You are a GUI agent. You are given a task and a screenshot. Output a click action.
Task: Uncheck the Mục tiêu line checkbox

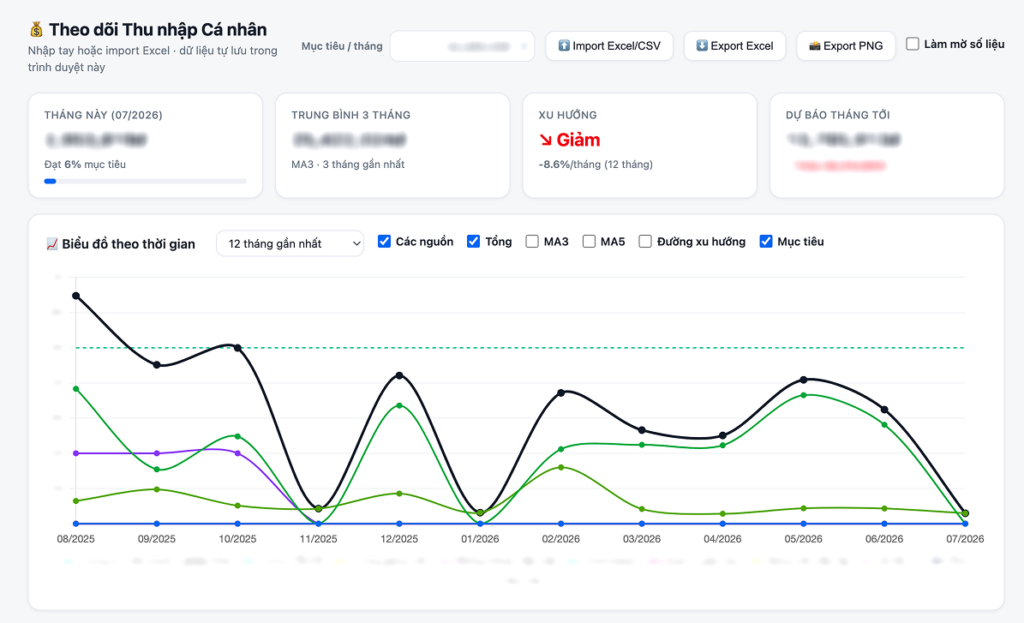(766, 242)
